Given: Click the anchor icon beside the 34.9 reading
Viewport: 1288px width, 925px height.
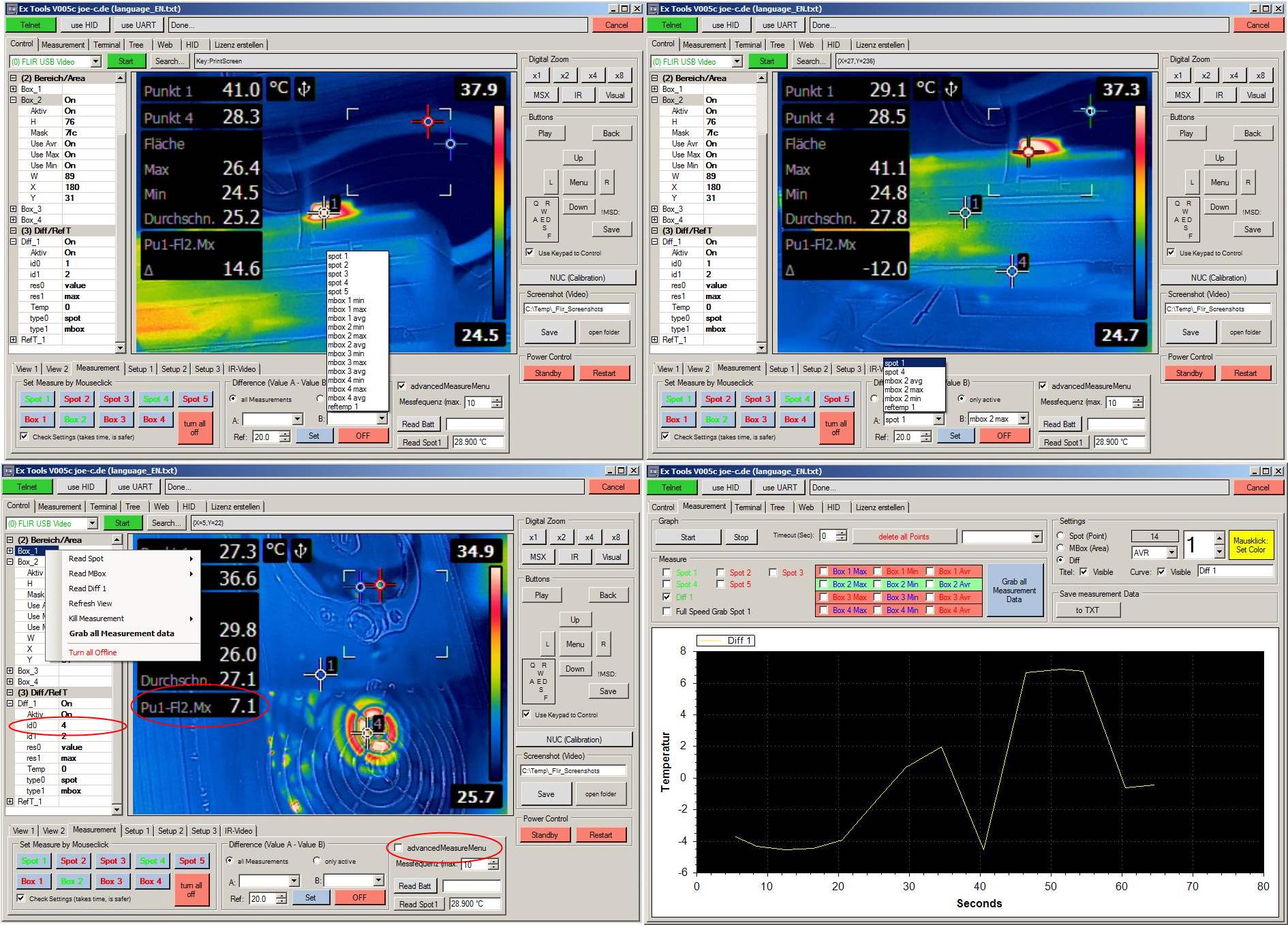Looking at the screenshot, I should click(x=301, y=550).
